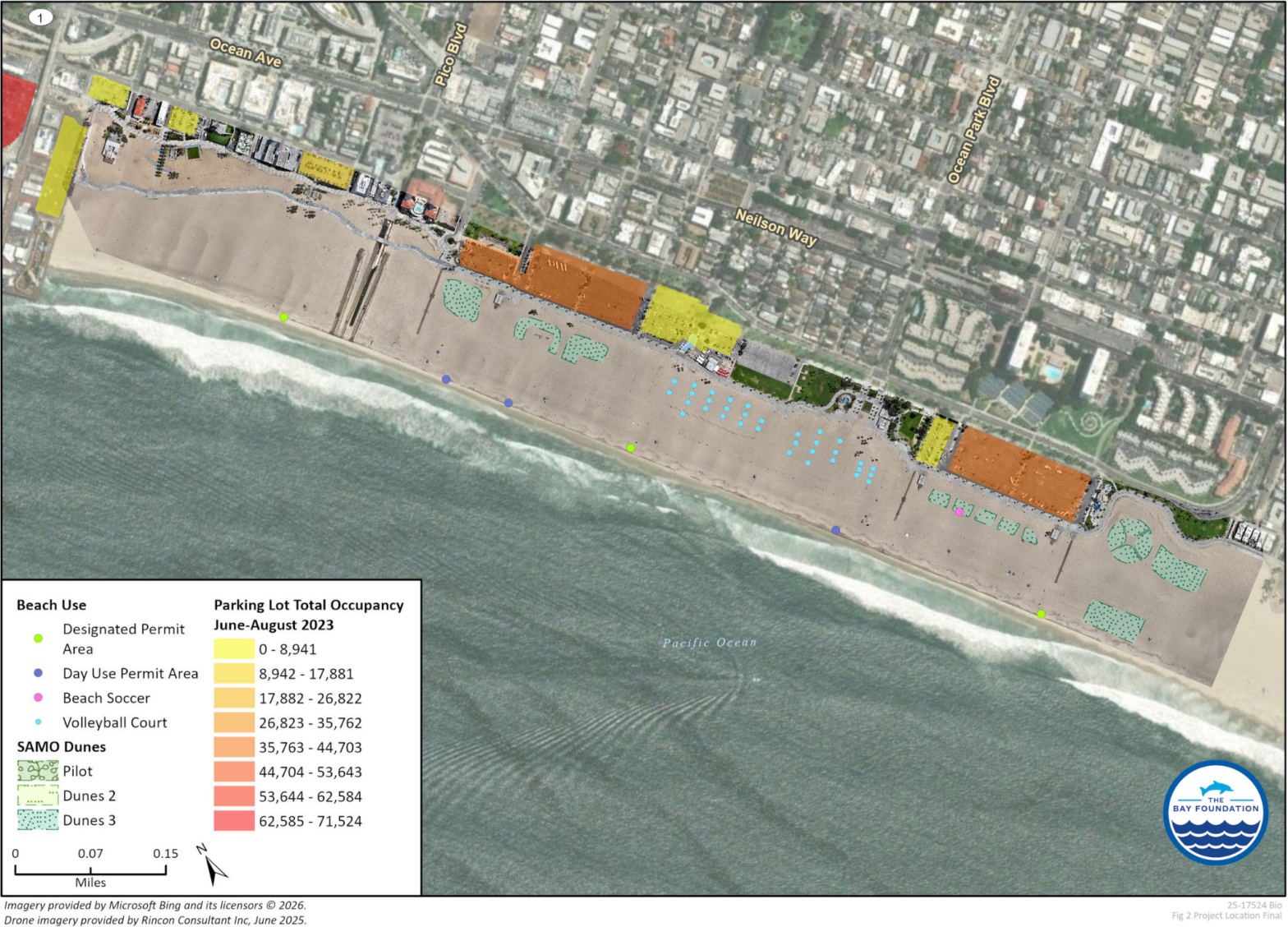The width and height of the screenshot is (1288, 927).
Task: Click the green Designated Permit Area legend dot
Action: [x=38, y=639]
